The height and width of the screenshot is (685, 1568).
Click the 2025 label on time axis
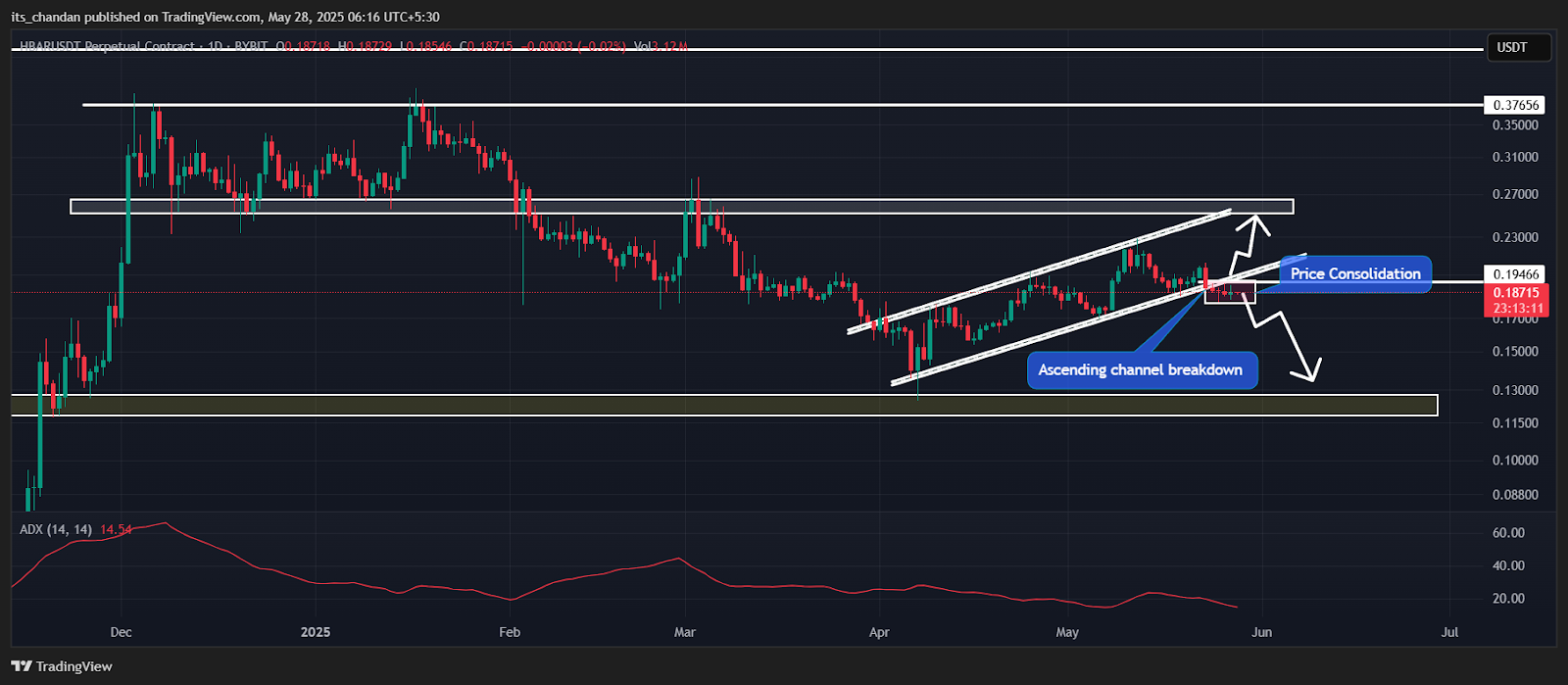pos(316,632)
